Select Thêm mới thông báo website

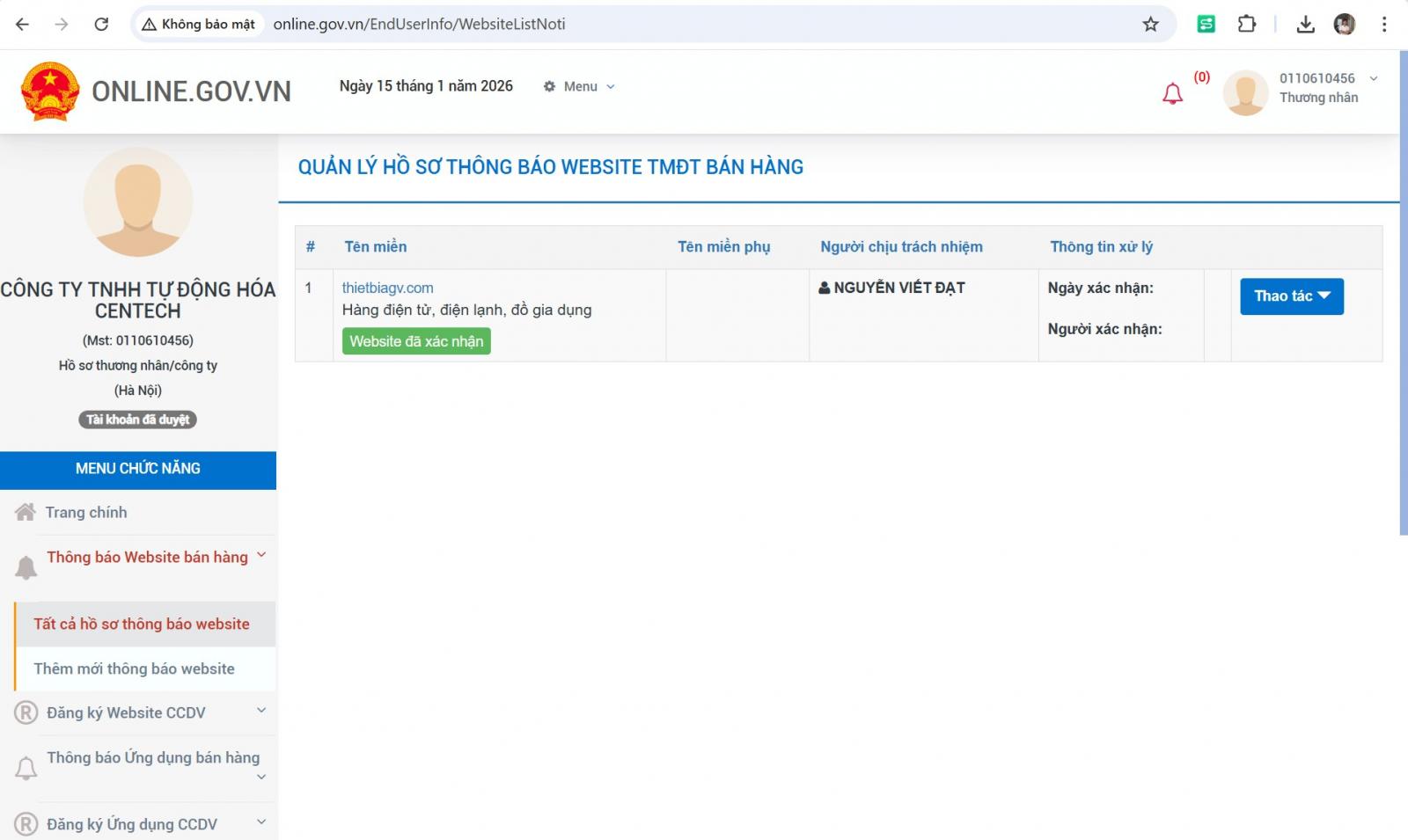pos(134,669)
